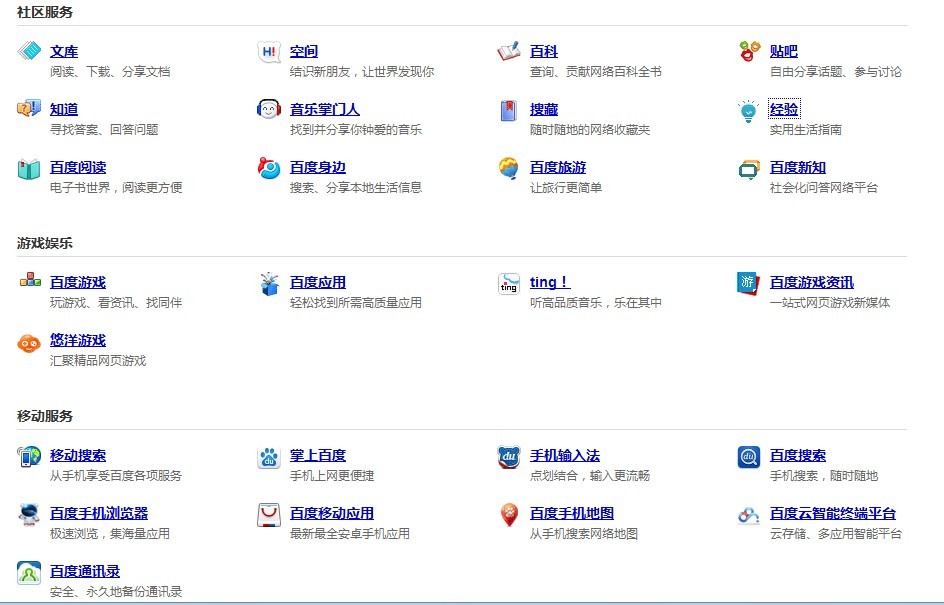
Task: Click the 百度搜索 magnifier icon
Action: (749, 457)
